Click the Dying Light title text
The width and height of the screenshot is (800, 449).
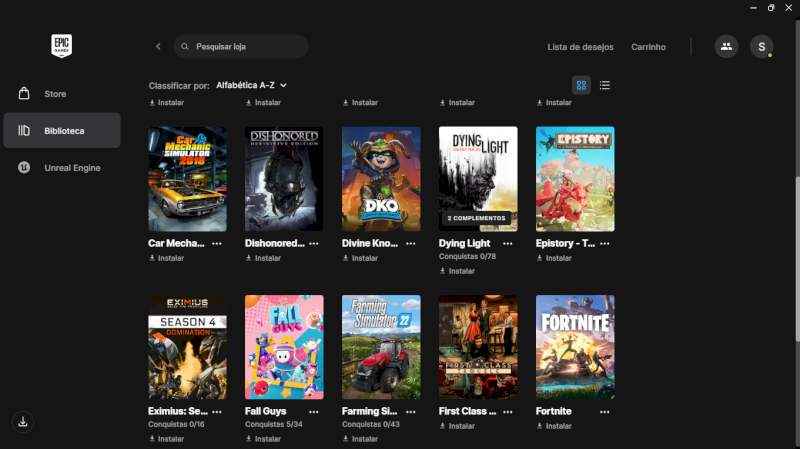tap(464, 243)
